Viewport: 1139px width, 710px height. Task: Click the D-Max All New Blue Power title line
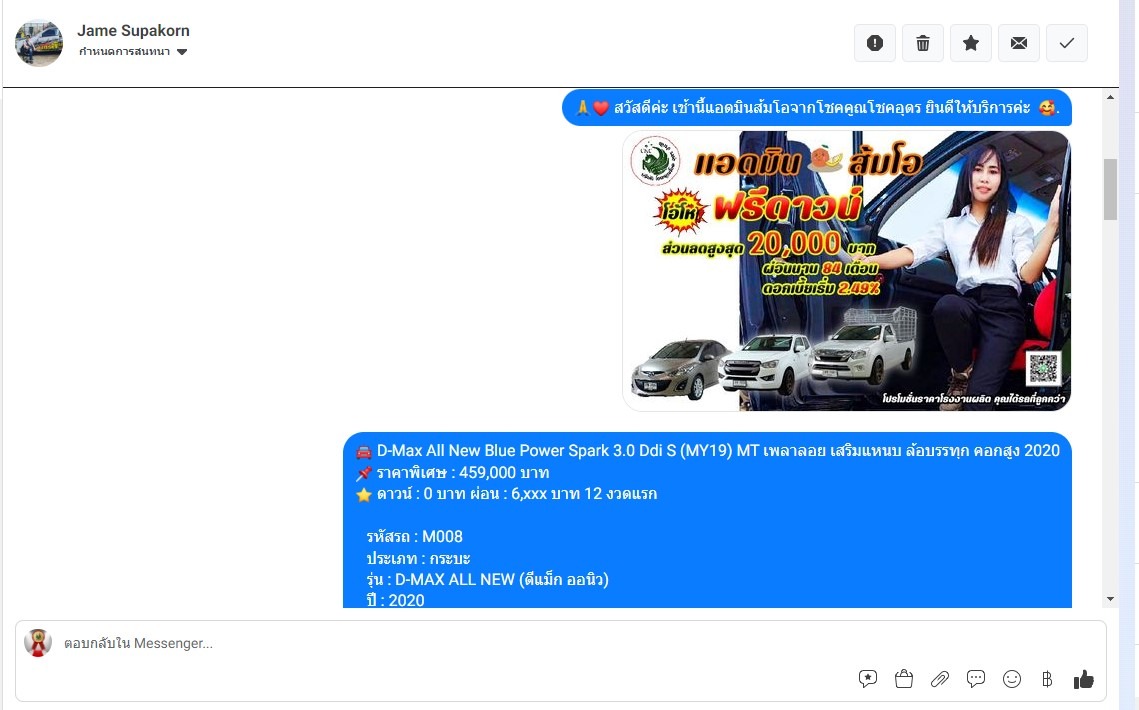pos(708,451)
